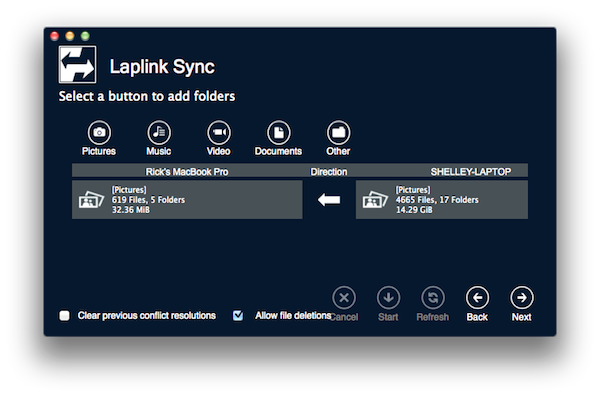The height and width of the screenshot is (397, 600).
Task: Add the Documents folder via page icon
Action: pos(278,132)
